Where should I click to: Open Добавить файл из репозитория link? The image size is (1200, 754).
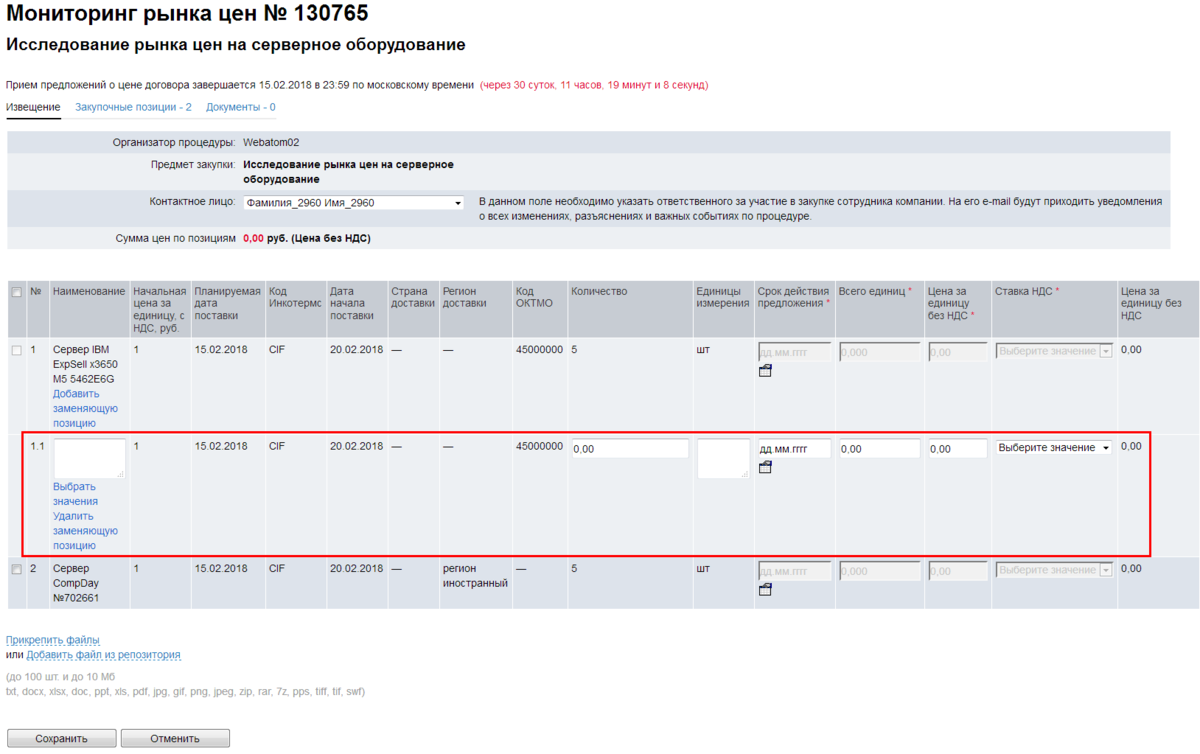pos(103,655)
